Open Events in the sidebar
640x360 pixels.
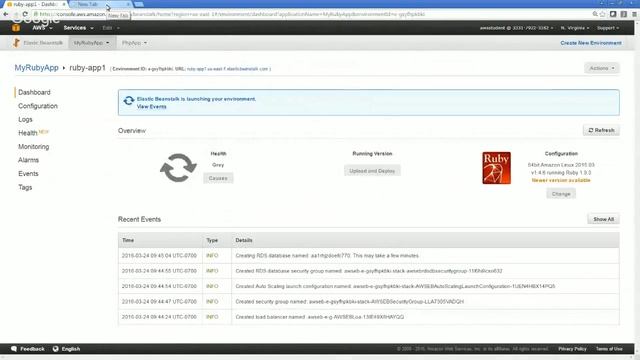coord(28,174)
